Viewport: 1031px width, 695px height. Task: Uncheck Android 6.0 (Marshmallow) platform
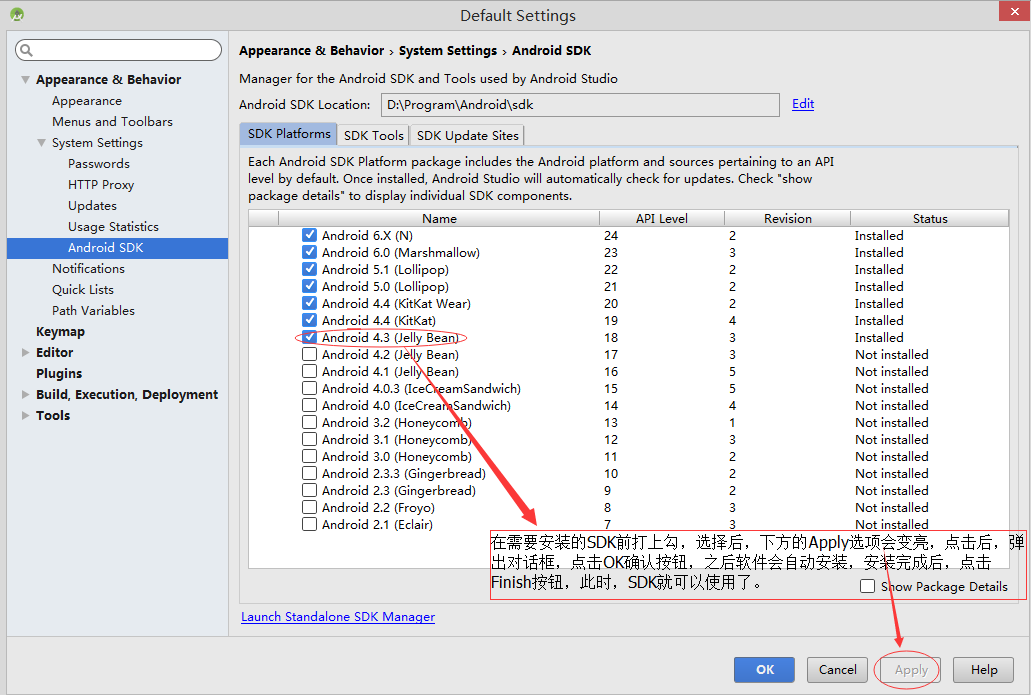[x=309, y=252]
